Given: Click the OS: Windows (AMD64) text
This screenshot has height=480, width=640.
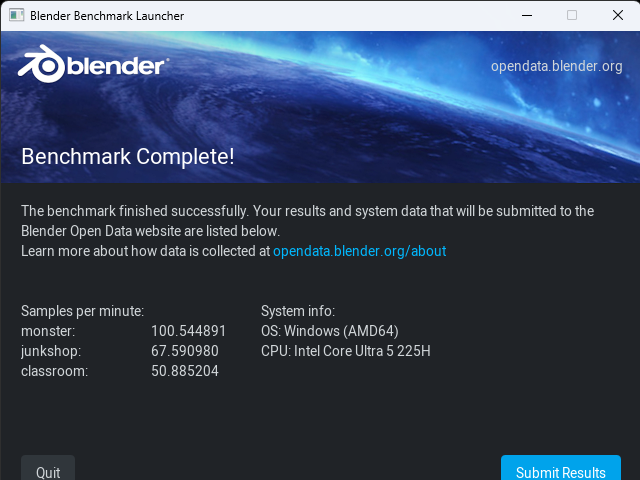Looking at the screenshot, I should pos(329,331).
